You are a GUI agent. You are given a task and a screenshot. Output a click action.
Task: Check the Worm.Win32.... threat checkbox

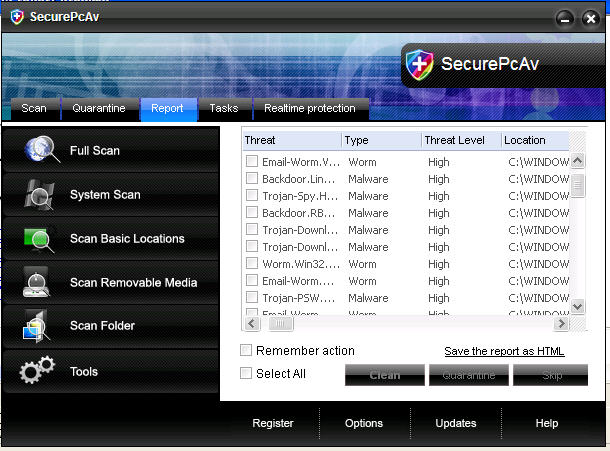pos(252,263)
